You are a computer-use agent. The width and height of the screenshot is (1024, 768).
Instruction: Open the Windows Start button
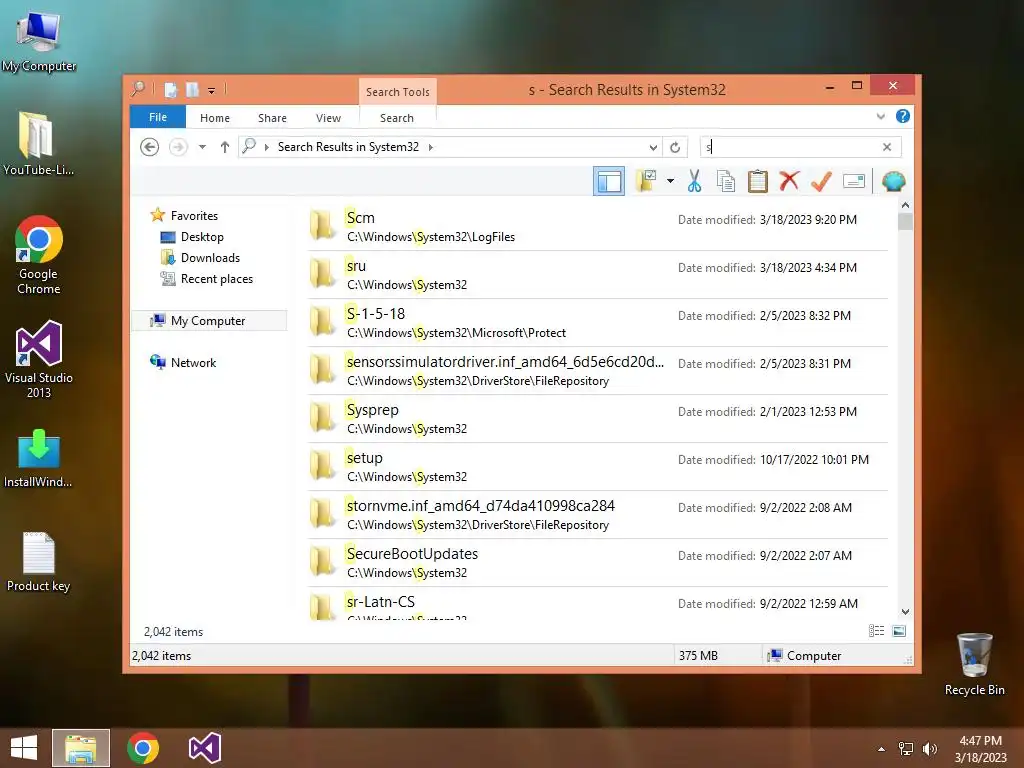[24, 748]
